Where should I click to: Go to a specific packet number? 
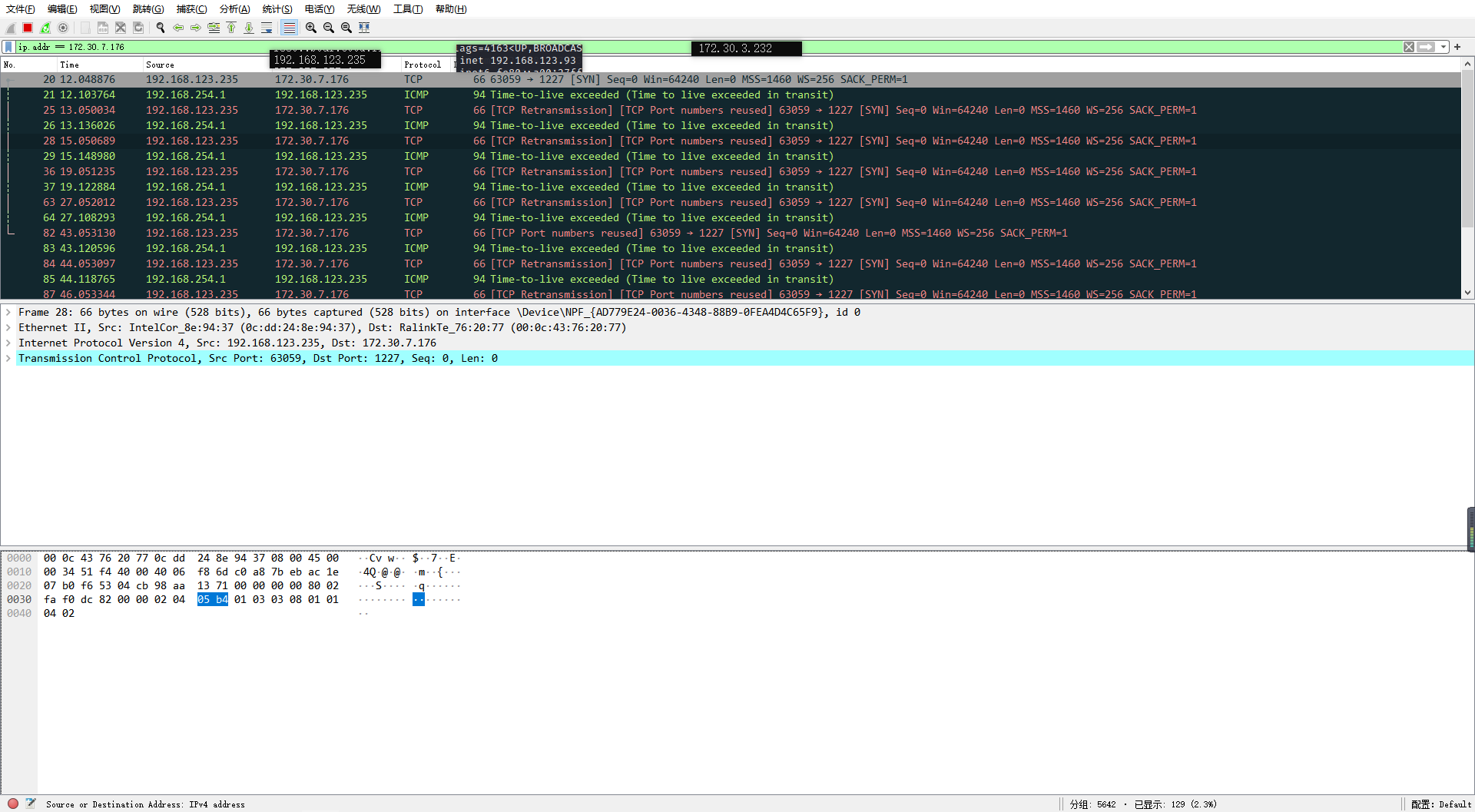coord(214,28)
